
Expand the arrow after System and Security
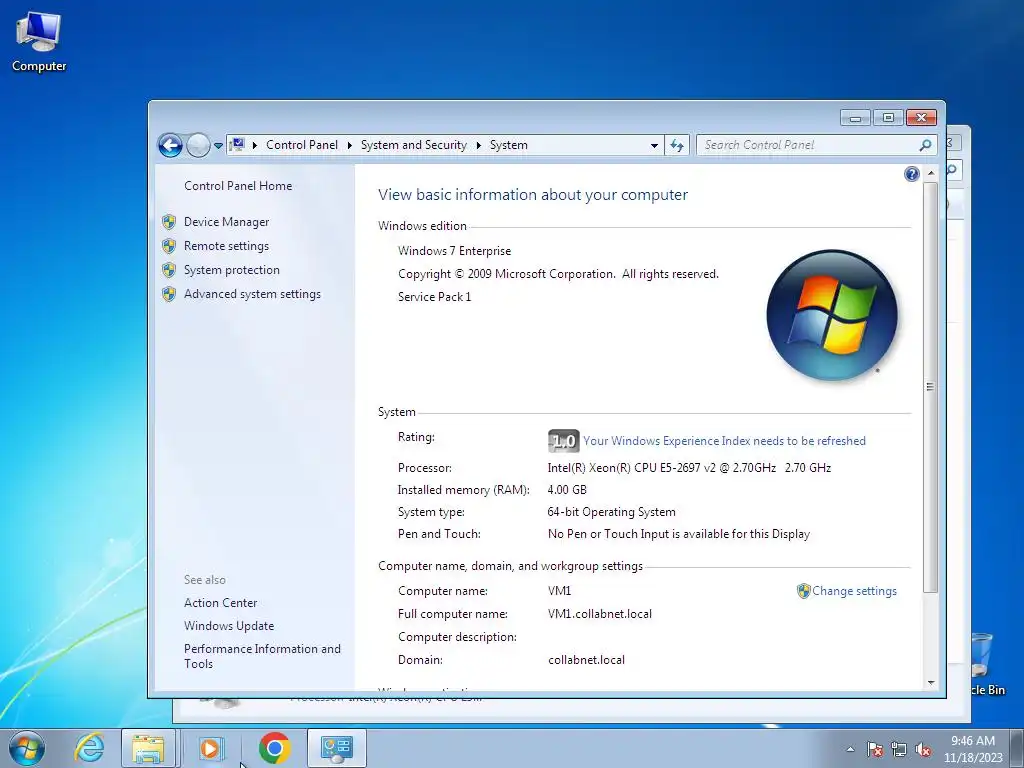tap(478, 145)
